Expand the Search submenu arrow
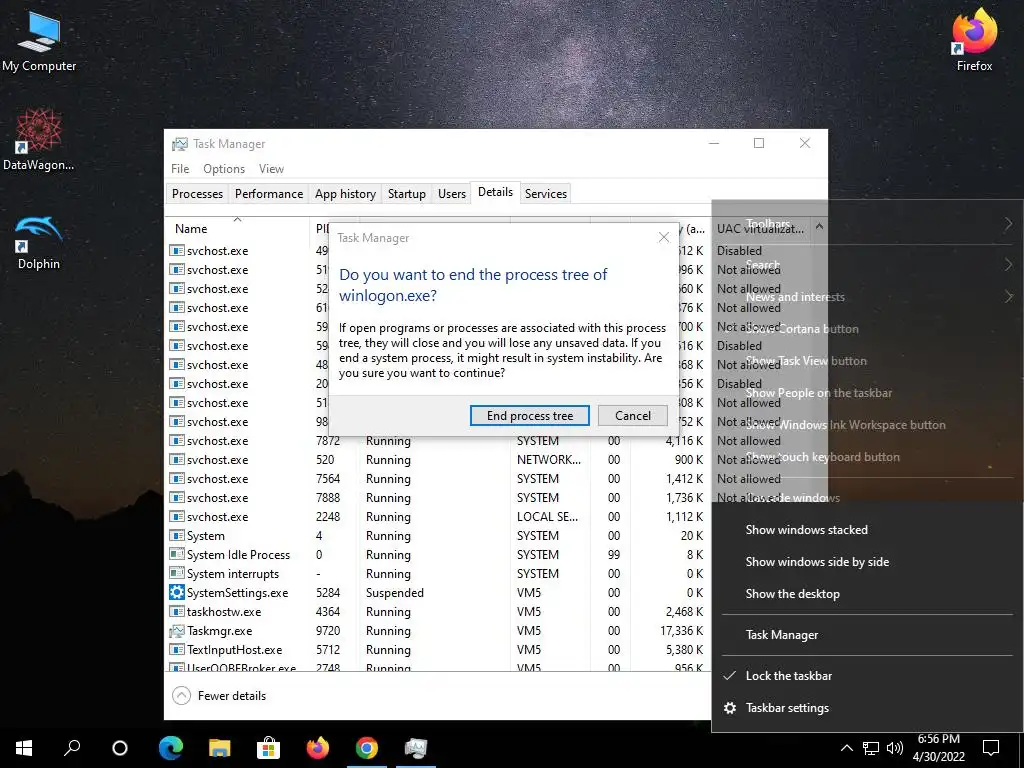Viewport: 1024px width, 768px height. point(1008,264)
